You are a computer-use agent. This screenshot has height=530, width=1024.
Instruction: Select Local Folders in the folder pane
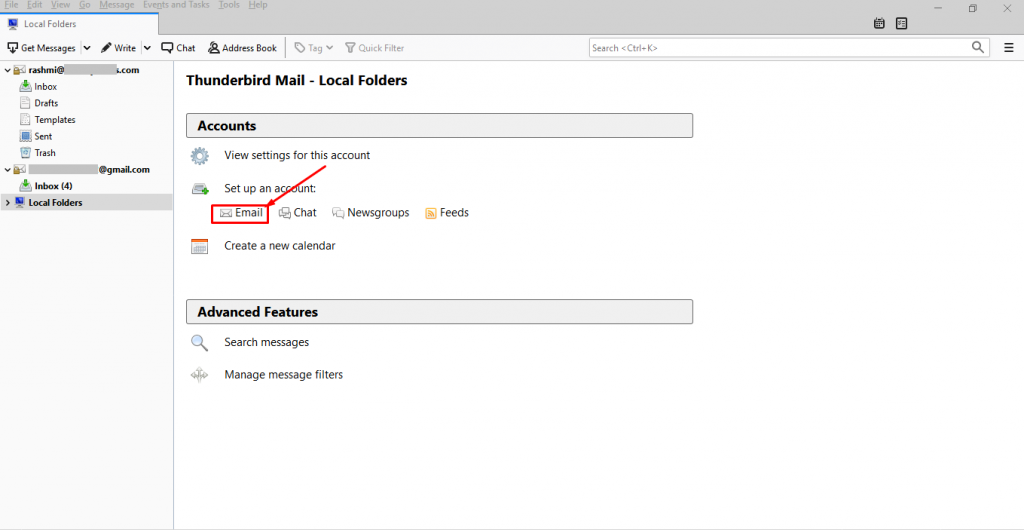(86, 202)
